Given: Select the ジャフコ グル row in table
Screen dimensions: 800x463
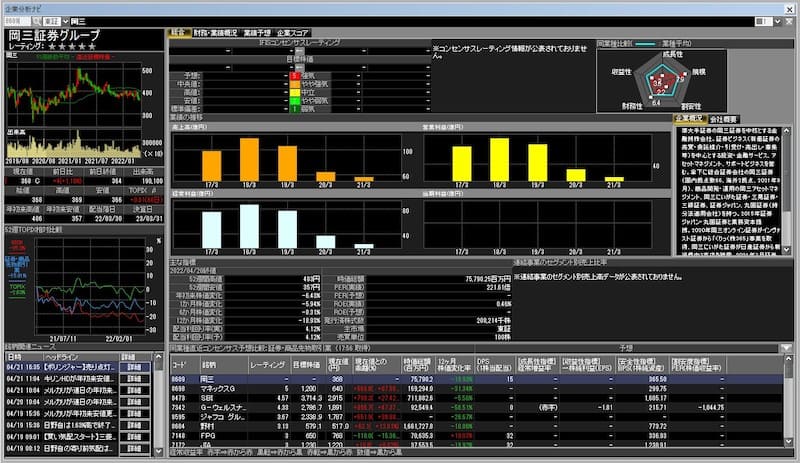Looking at the screenshot, I should click(x=476, y=417).
